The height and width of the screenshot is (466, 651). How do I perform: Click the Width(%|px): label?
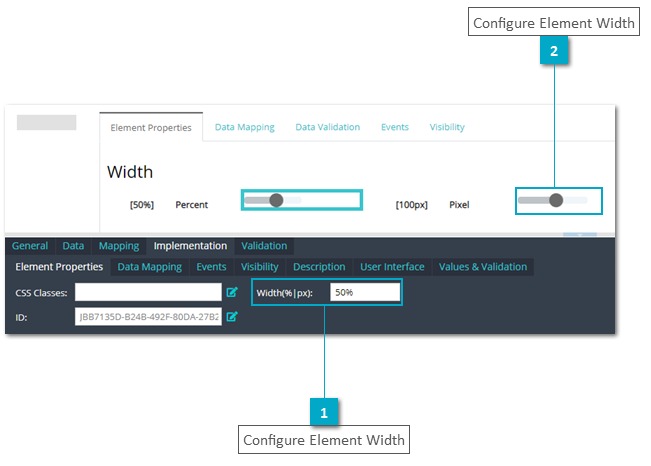coord(284,293)
